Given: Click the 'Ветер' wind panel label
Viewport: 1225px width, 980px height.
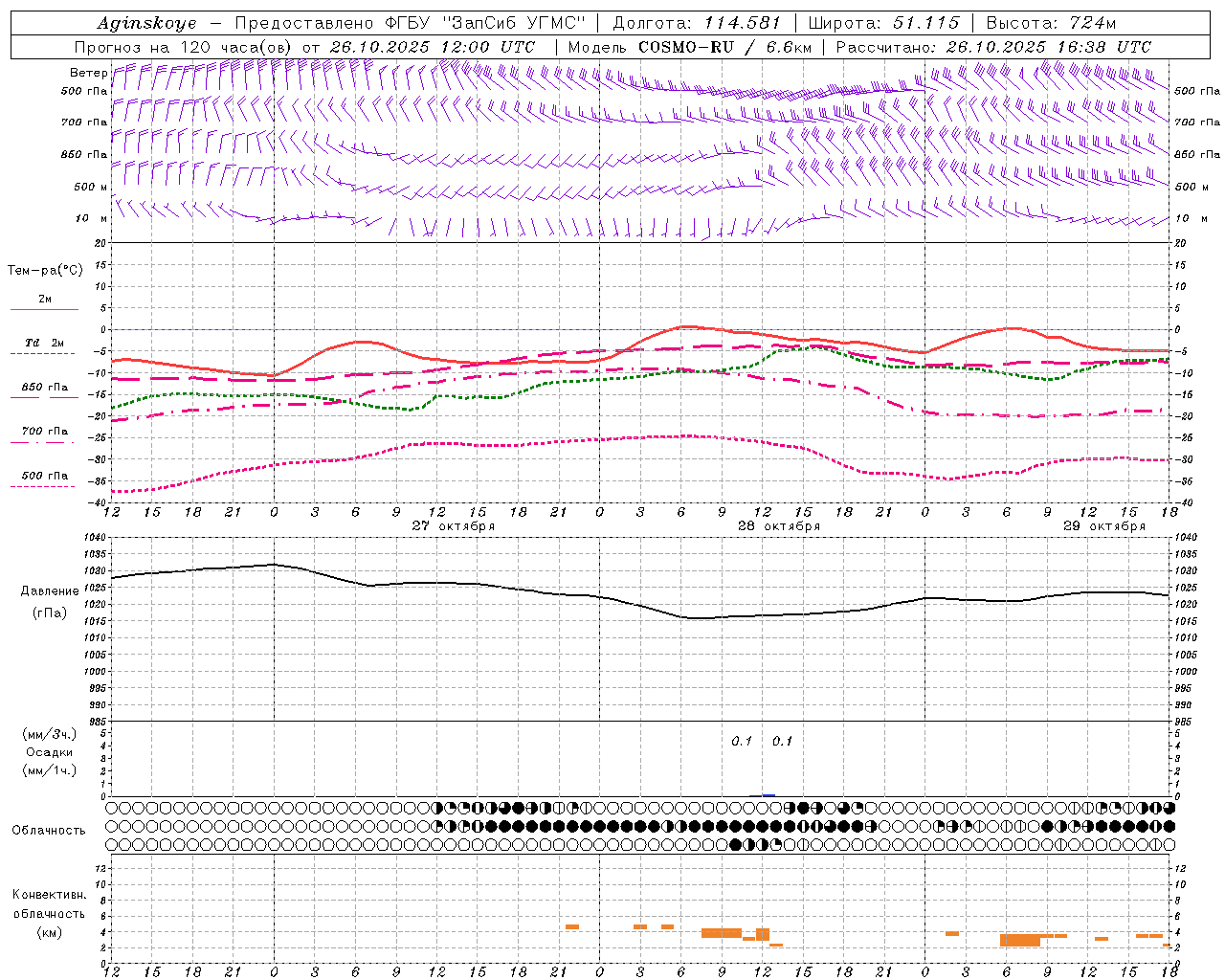Looking at the screenshot, I should click(x=88, y=73).
